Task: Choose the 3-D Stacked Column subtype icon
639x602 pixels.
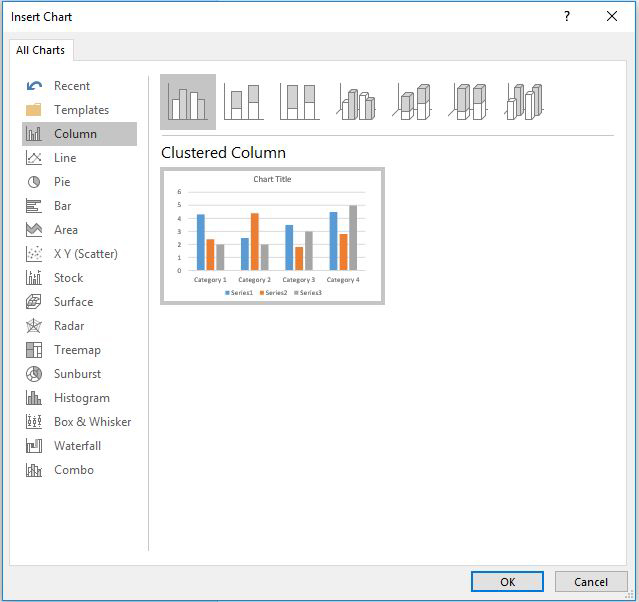Action: [412, 102]
